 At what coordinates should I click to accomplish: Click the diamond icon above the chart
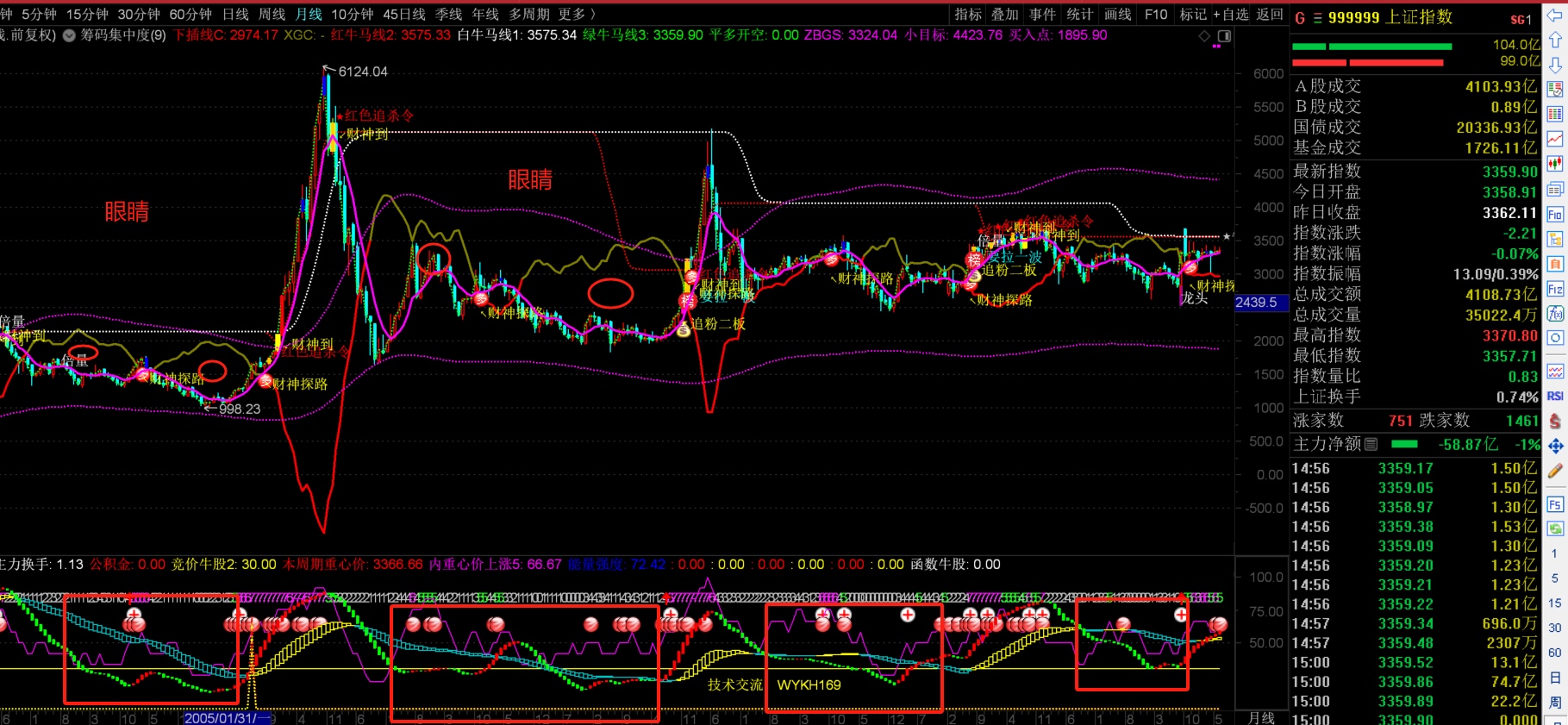1204,36
